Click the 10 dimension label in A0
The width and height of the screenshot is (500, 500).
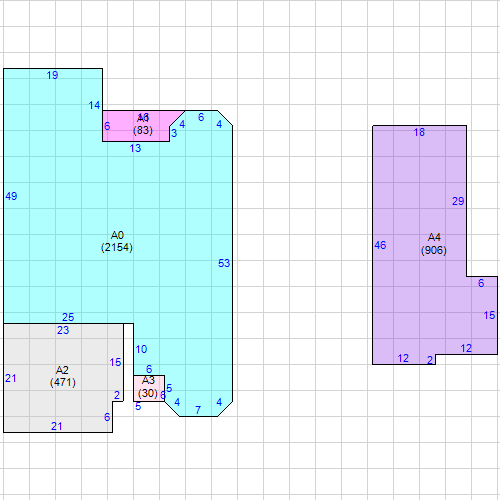click(x=141, y=349)
